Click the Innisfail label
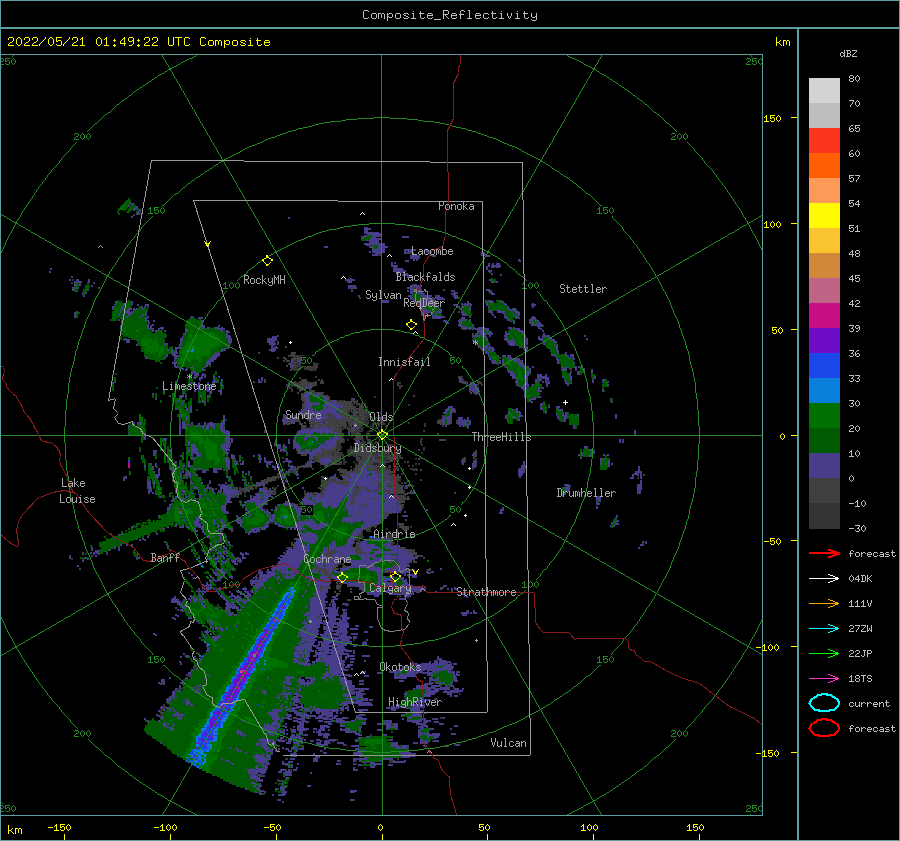 pos(404,362)
